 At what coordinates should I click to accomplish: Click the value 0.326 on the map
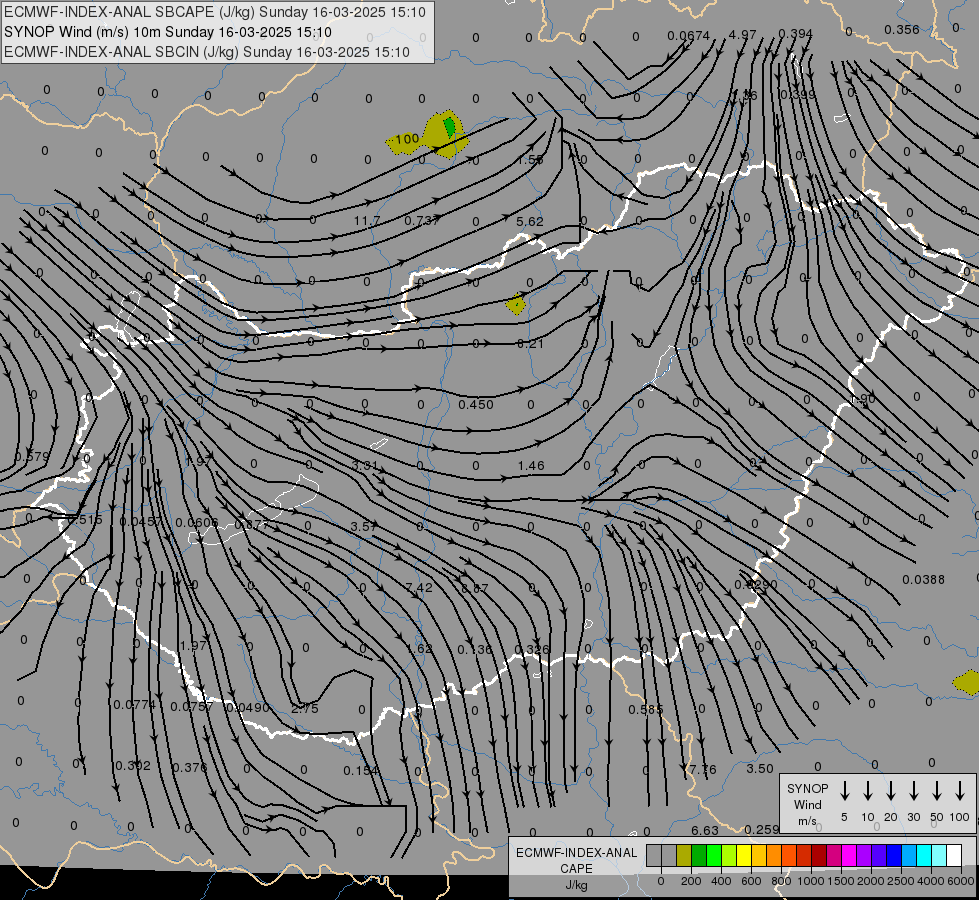(531, 650)
